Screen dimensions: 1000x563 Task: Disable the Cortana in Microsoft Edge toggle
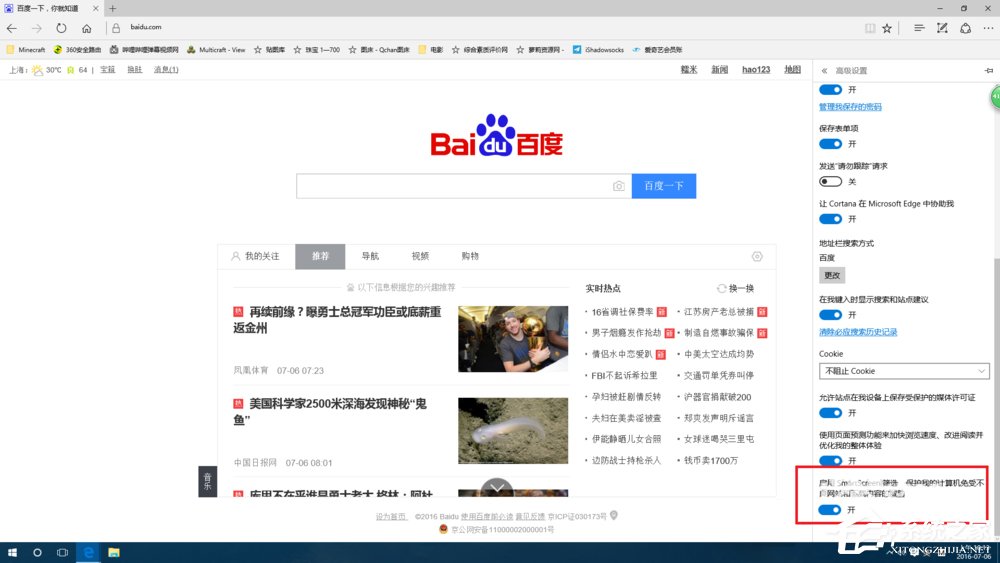coord(830,218)
